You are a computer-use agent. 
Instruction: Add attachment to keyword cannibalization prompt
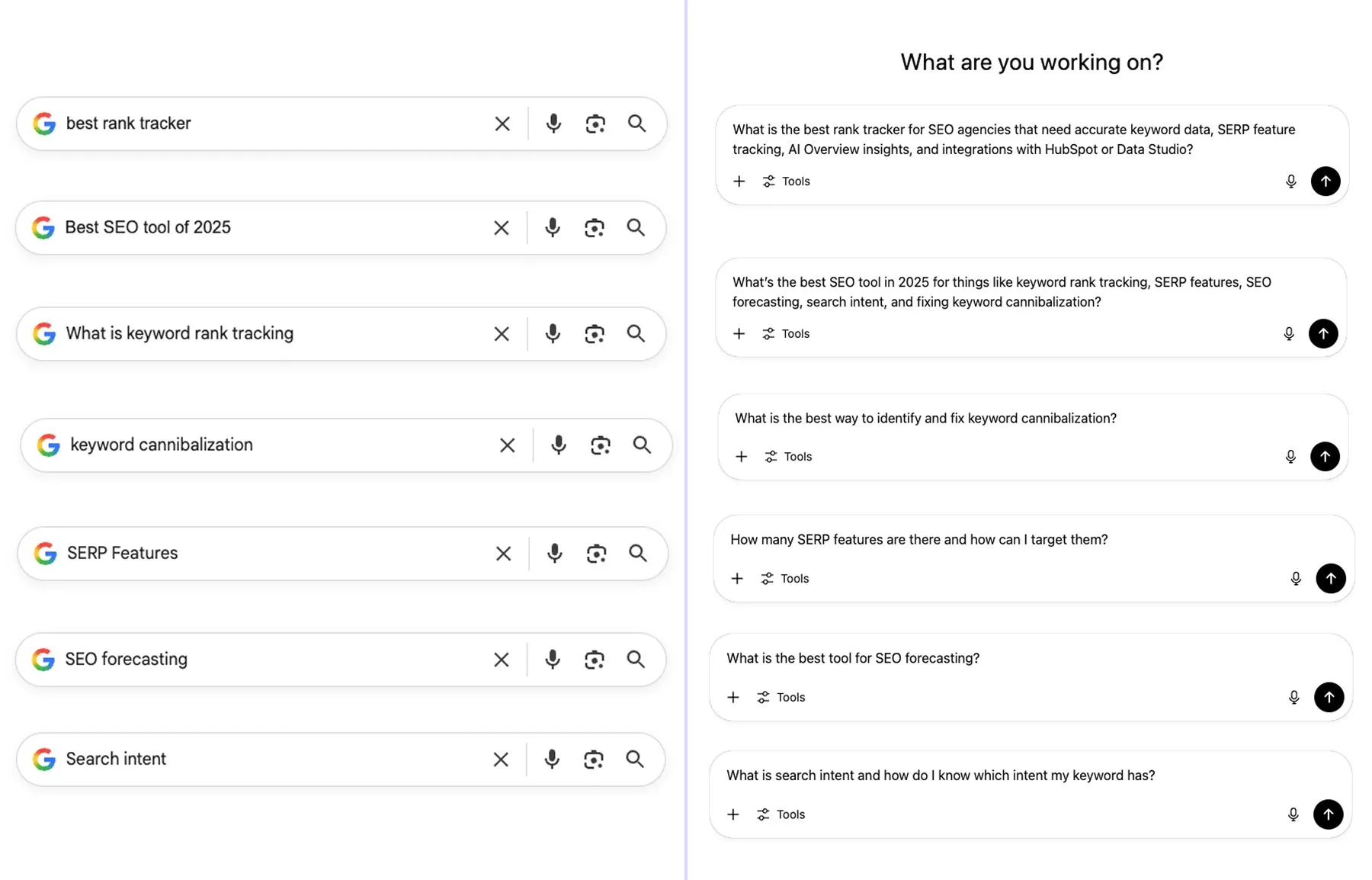coord(741,456)
